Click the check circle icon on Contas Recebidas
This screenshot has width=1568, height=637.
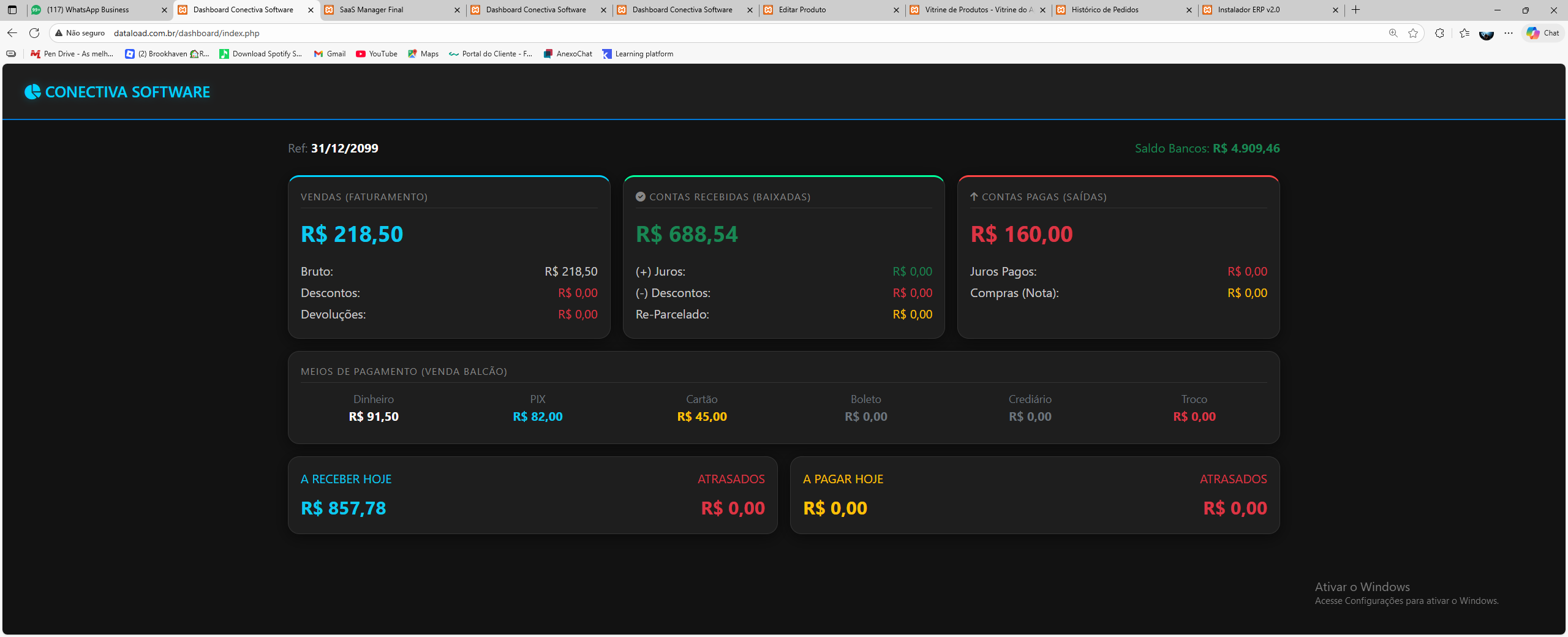point(639,197)
